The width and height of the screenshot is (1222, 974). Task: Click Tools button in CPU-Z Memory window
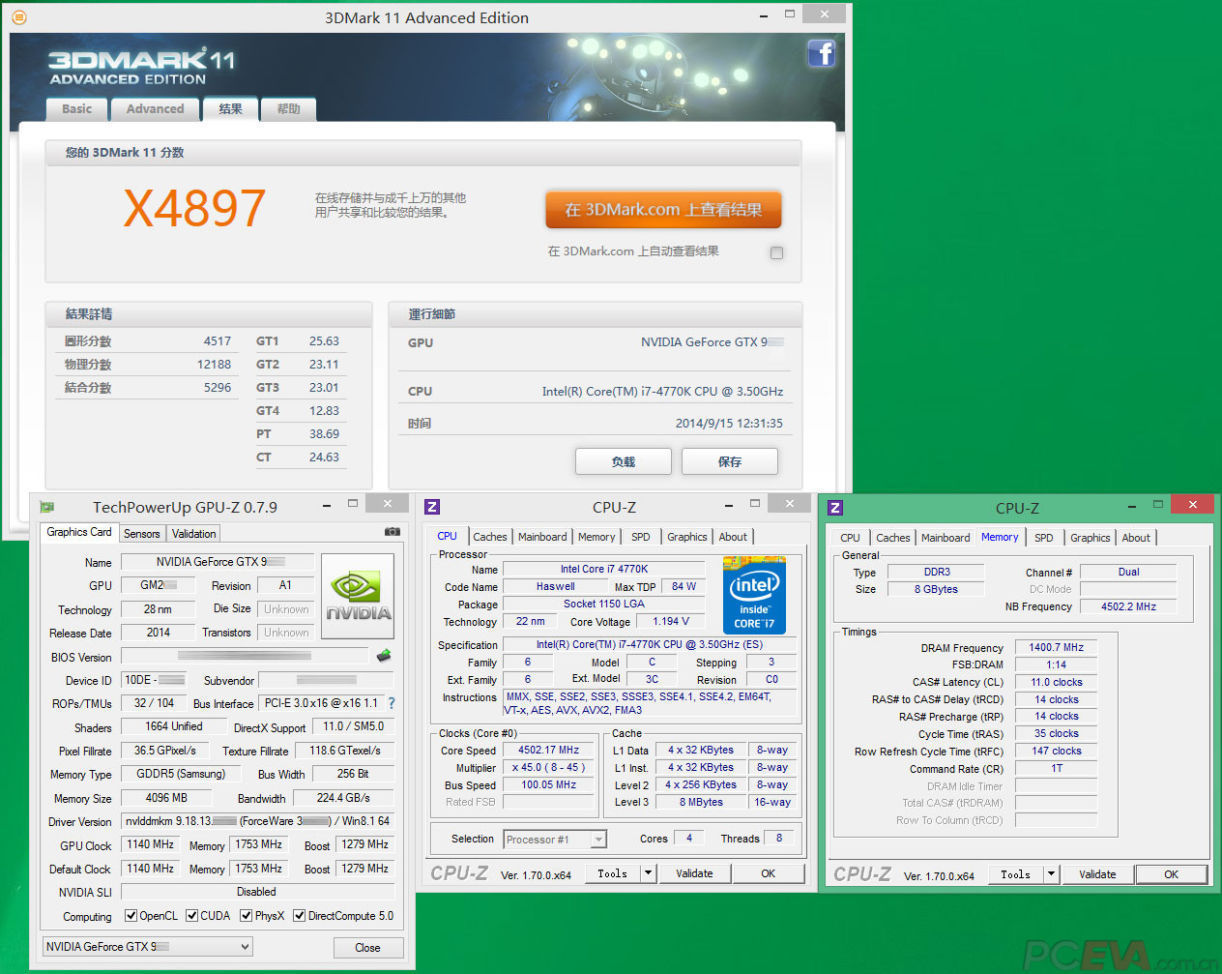click(x=1015, y=874)
